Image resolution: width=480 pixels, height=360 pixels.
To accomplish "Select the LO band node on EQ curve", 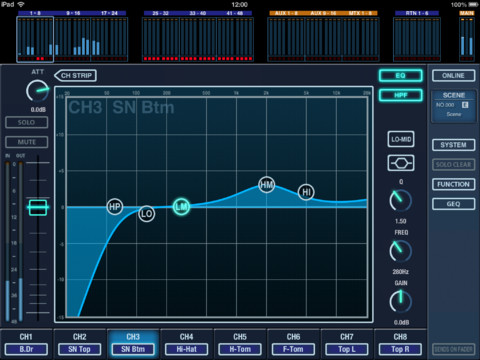I will point(146,214).
